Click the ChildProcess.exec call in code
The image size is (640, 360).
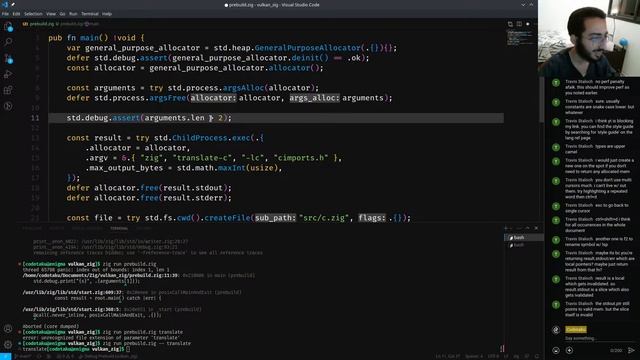click(x=211, y=138)
